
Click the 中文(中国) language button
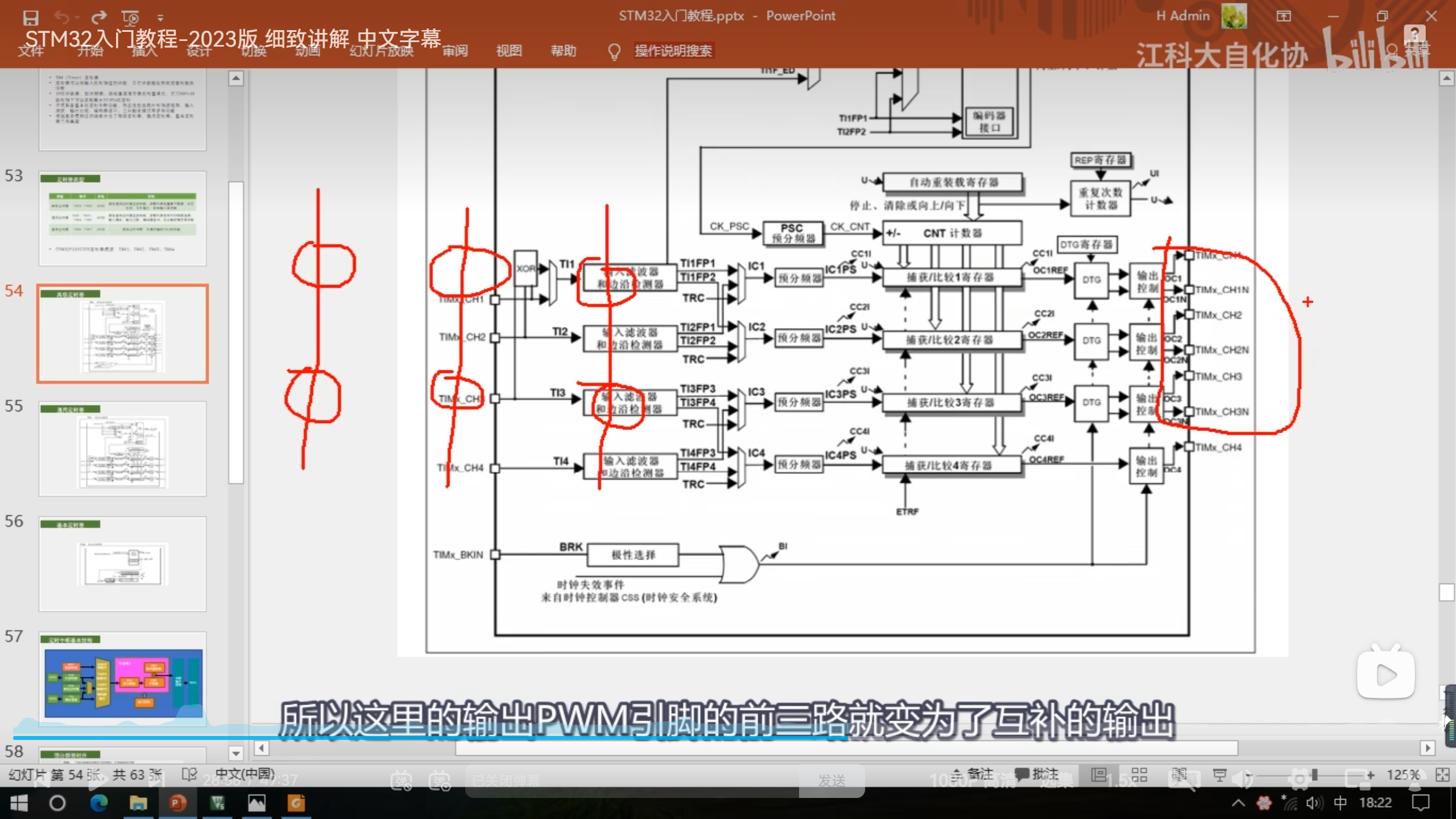(x=245, y=774)
